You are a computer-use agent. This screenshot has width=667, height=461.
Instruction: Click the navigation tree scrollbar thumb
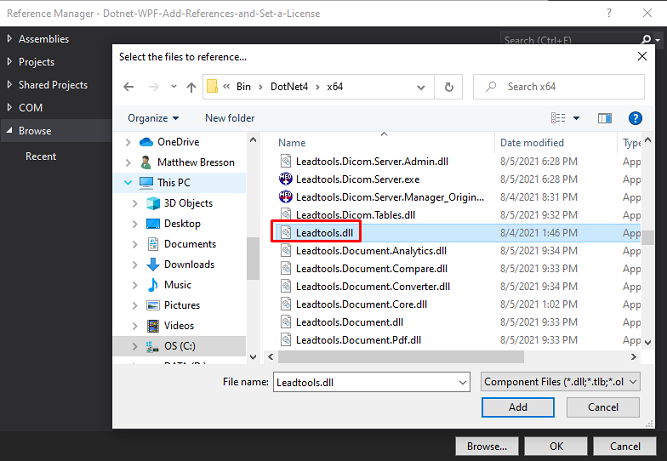tap(253, 259)
